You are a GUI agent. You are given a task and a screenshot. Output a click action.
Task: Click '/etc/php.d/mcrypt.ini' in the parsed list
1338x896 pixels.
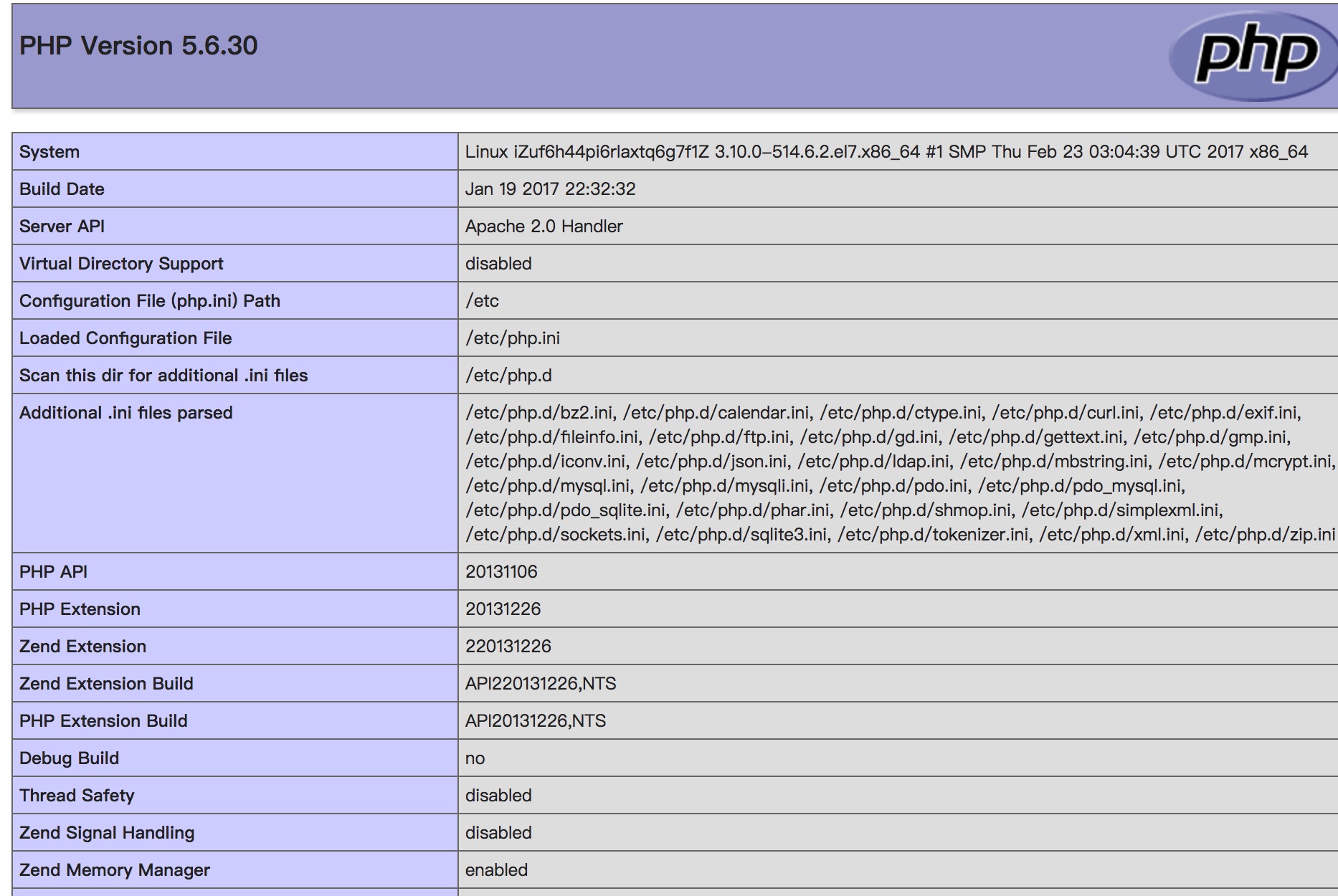click(1245, 462)
